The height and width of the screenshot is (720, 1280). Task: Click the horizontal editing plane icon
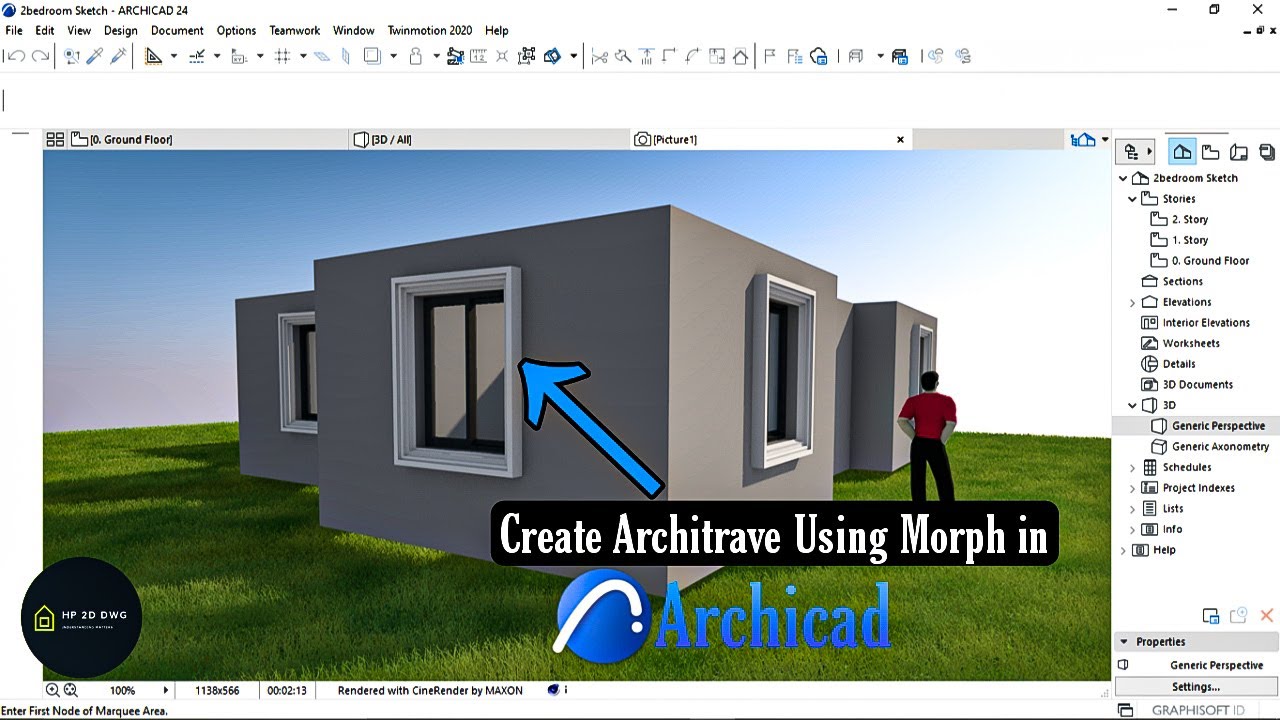point(322,56)
